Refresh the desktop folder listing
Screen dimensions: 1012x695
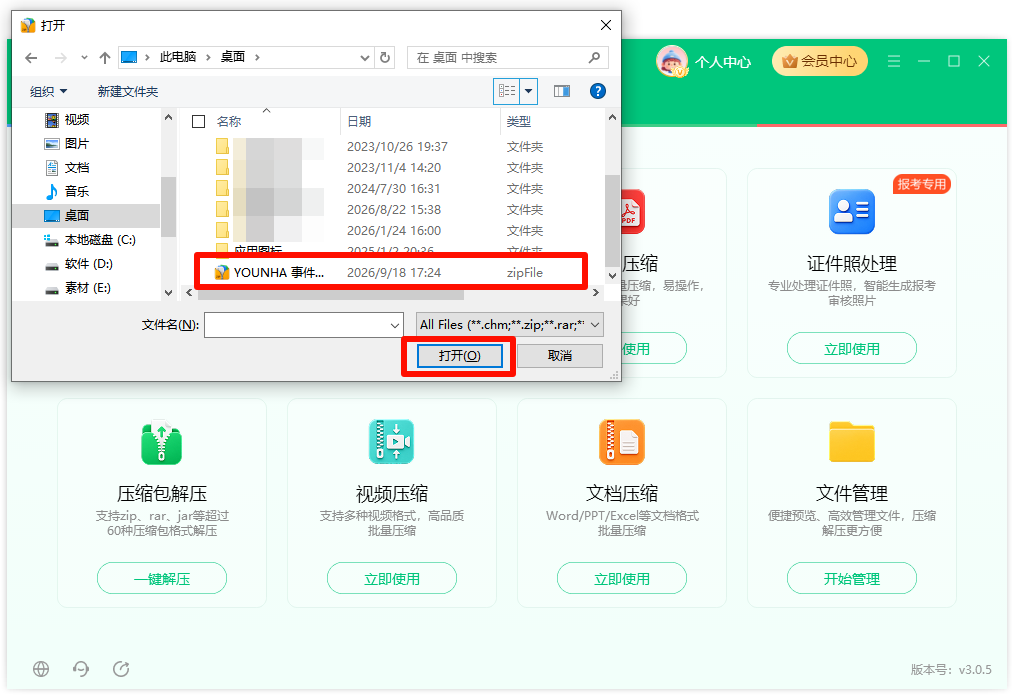coord(385,57)
